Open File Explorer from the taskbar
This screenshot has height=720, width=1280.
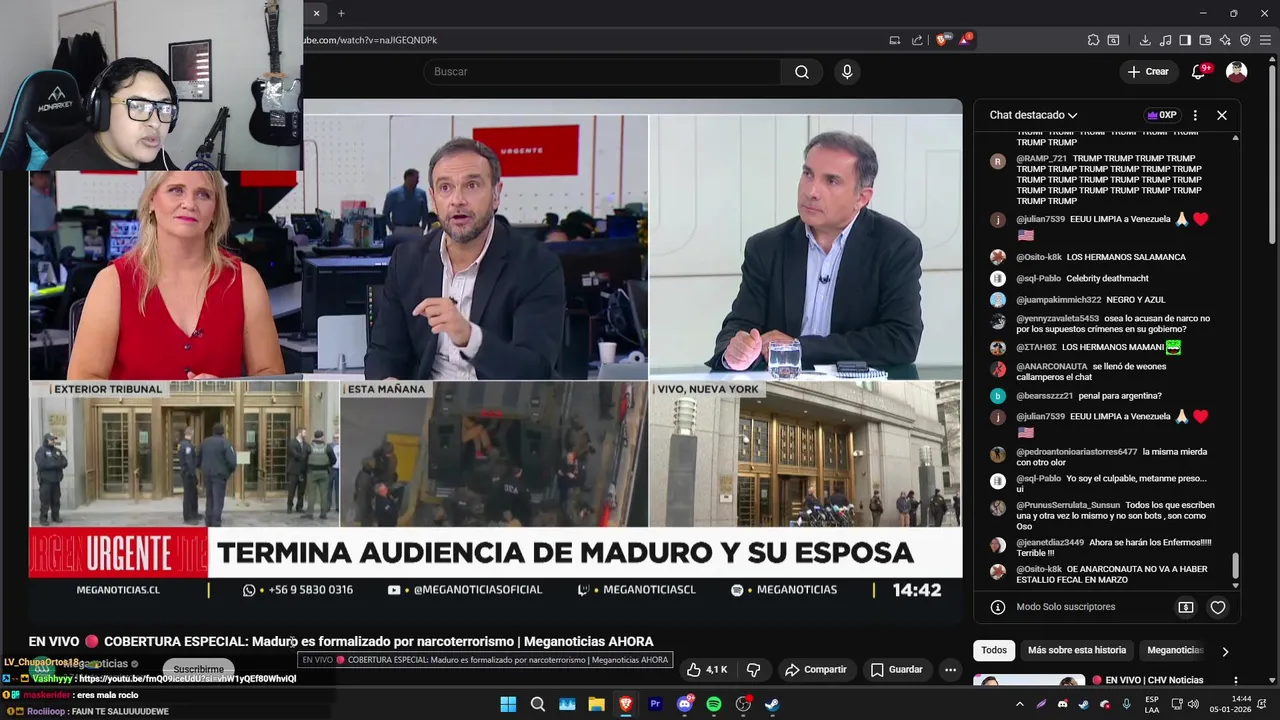point(596,704)
